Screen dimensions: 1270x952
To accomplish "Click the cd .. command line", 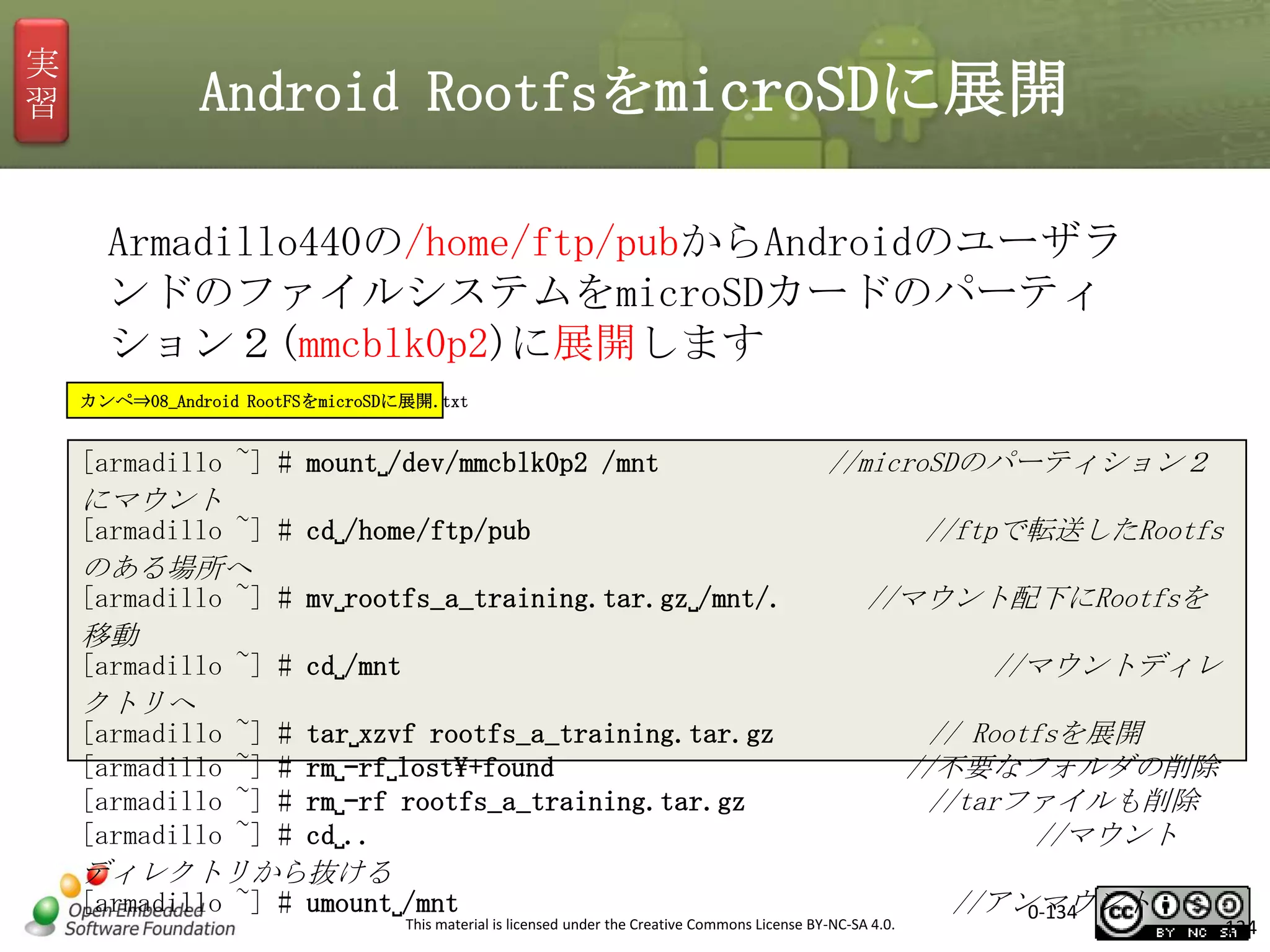I will tap(335, 836).
